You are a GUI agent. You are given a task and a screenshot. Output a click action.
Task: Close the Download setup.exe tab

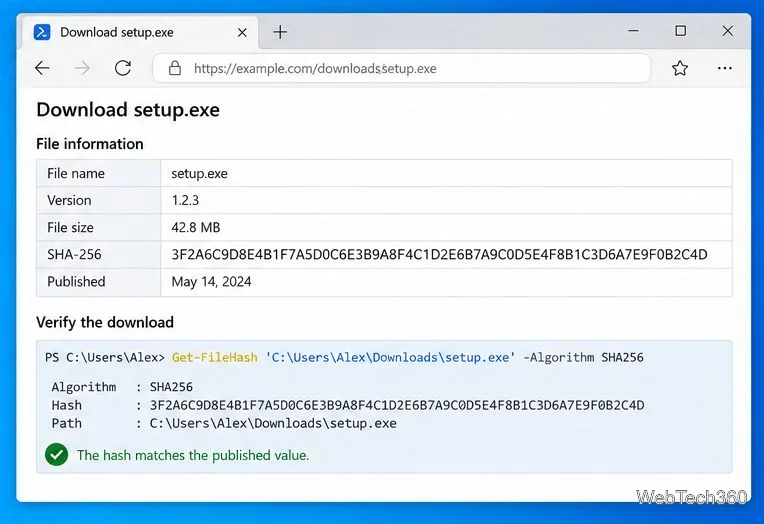(242, 33)
